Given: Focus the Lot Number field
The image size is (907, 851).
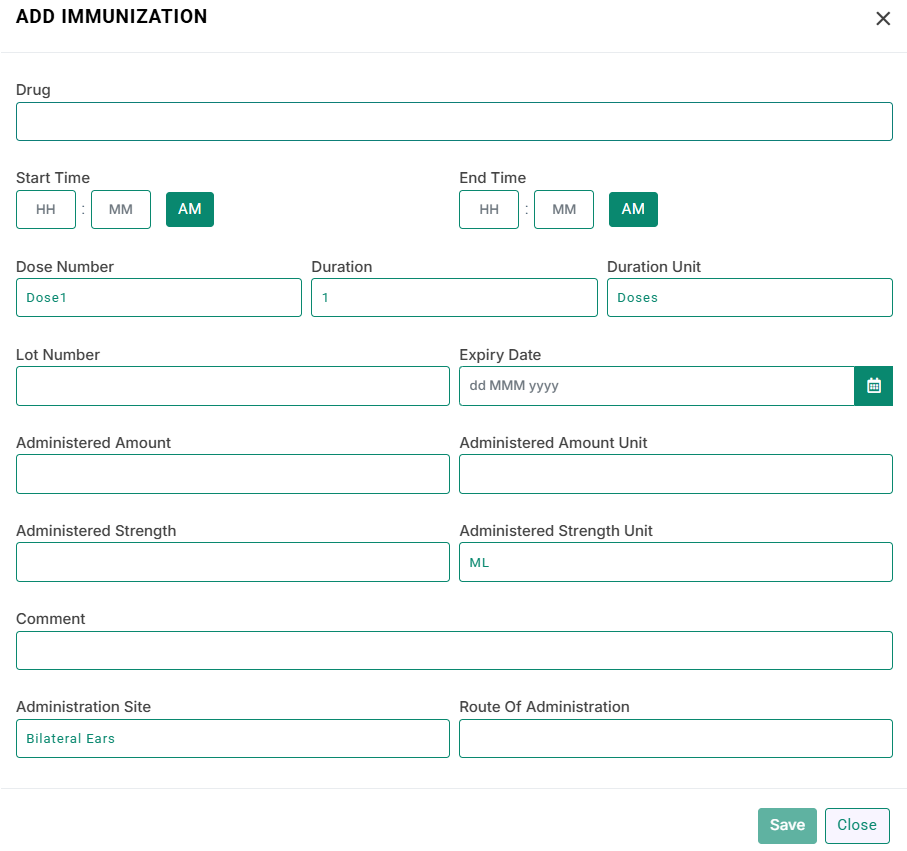Looking at the screenshot, I should click(x=233, y=386).
